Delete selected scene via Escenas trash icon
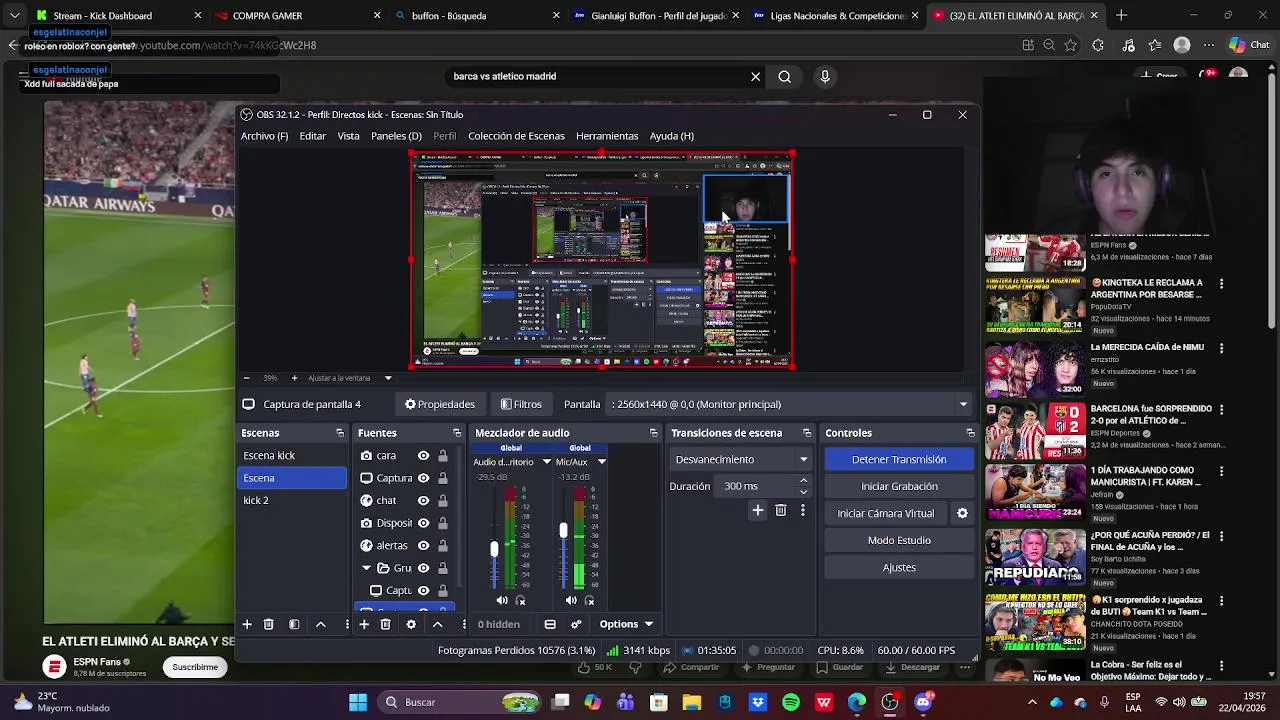This screenshot has height=720, width=1280. pos(268,624)
